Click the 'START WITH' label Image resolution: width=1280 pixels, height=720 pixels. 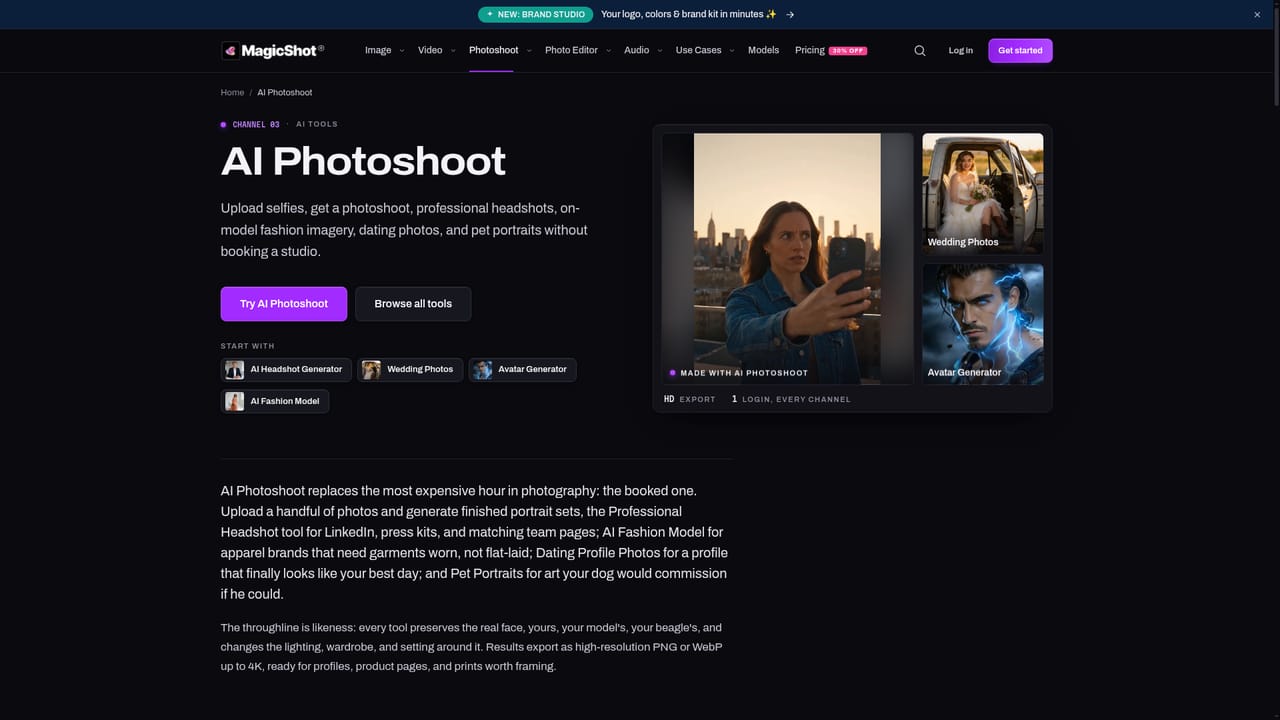coord(247,346)
